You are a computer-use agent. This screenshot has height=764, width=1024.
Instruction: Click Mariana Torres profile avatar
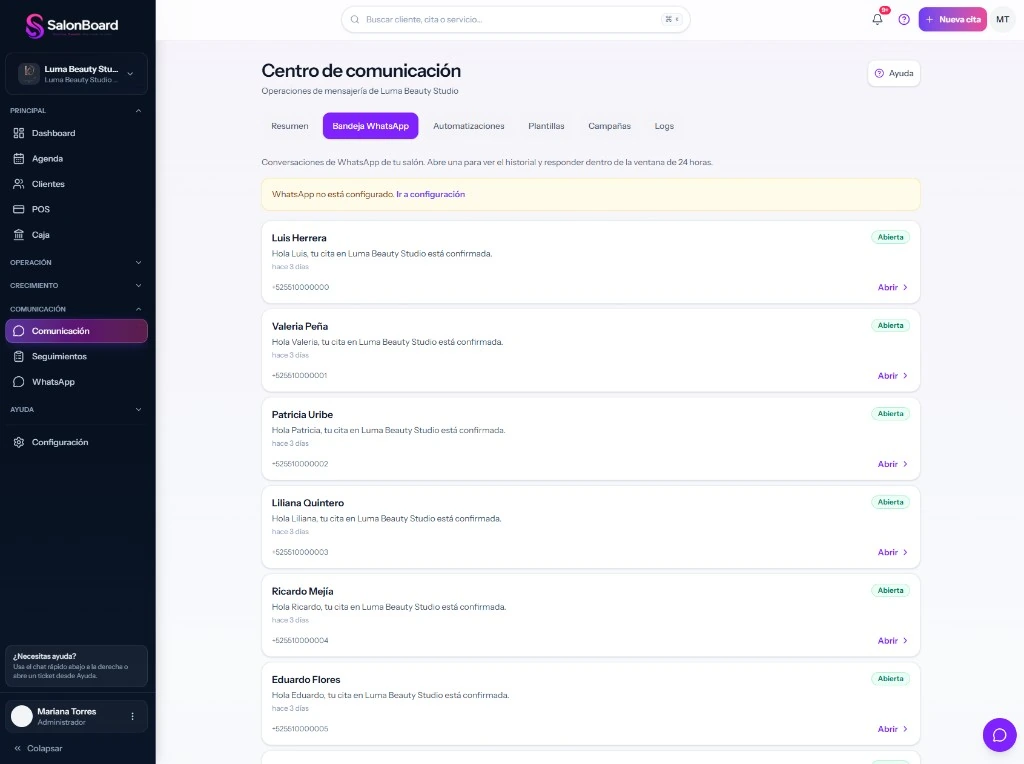tap(22, 716)
